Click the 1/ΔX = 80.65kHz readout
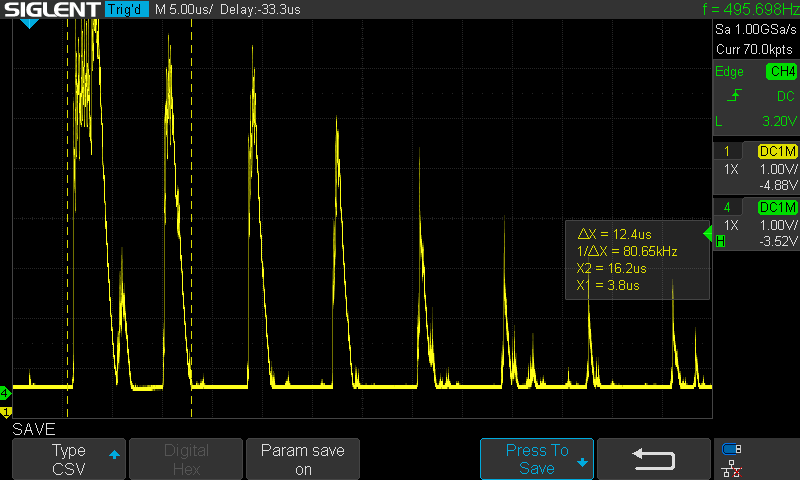Image resolution: width=800 pixels, height=480 pixels. click(627, 251)
